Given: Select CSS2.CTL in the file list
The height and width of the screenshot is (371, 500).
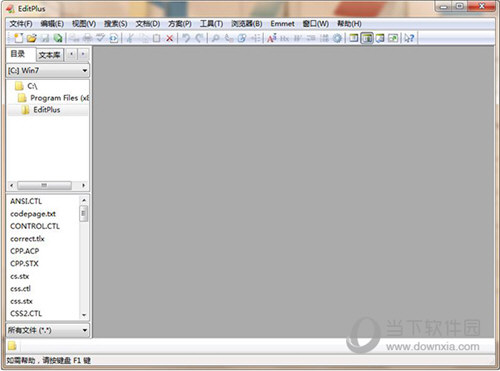Looking at the screenshot, I should (26, 313).
